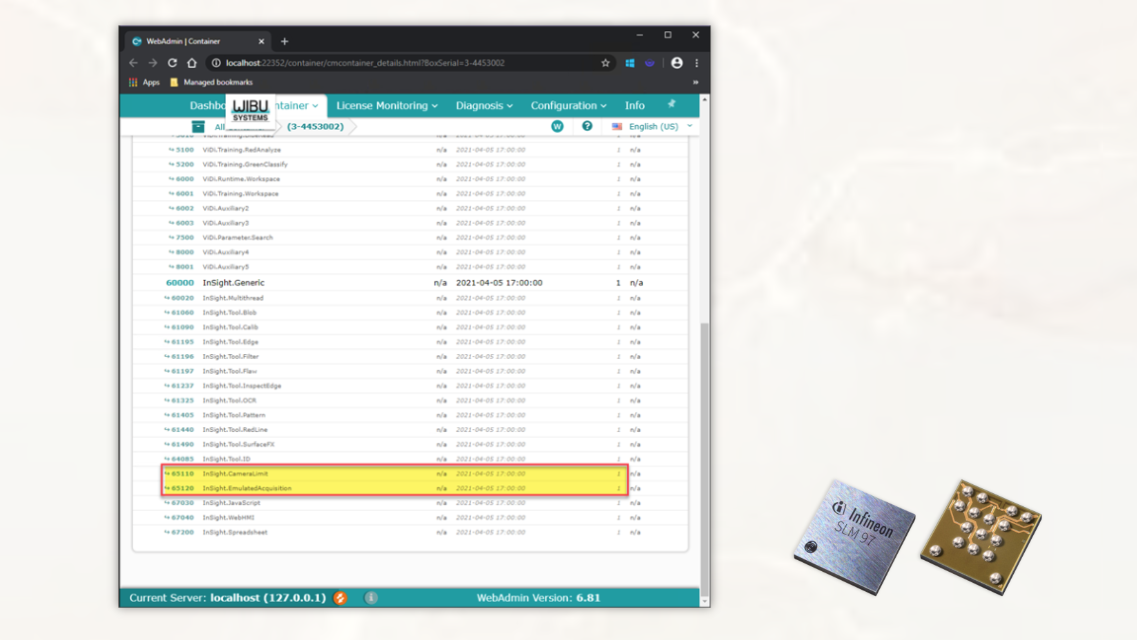Screen dimensions: 1137x640
Task: Open the Chrome three-dot menu
Action: [697, 63]
